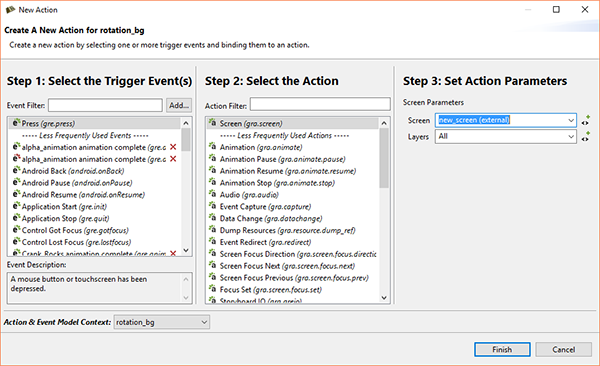
Task: Click the Android Pause event icon
Action: pyautogui.click(x=16, y=182)
